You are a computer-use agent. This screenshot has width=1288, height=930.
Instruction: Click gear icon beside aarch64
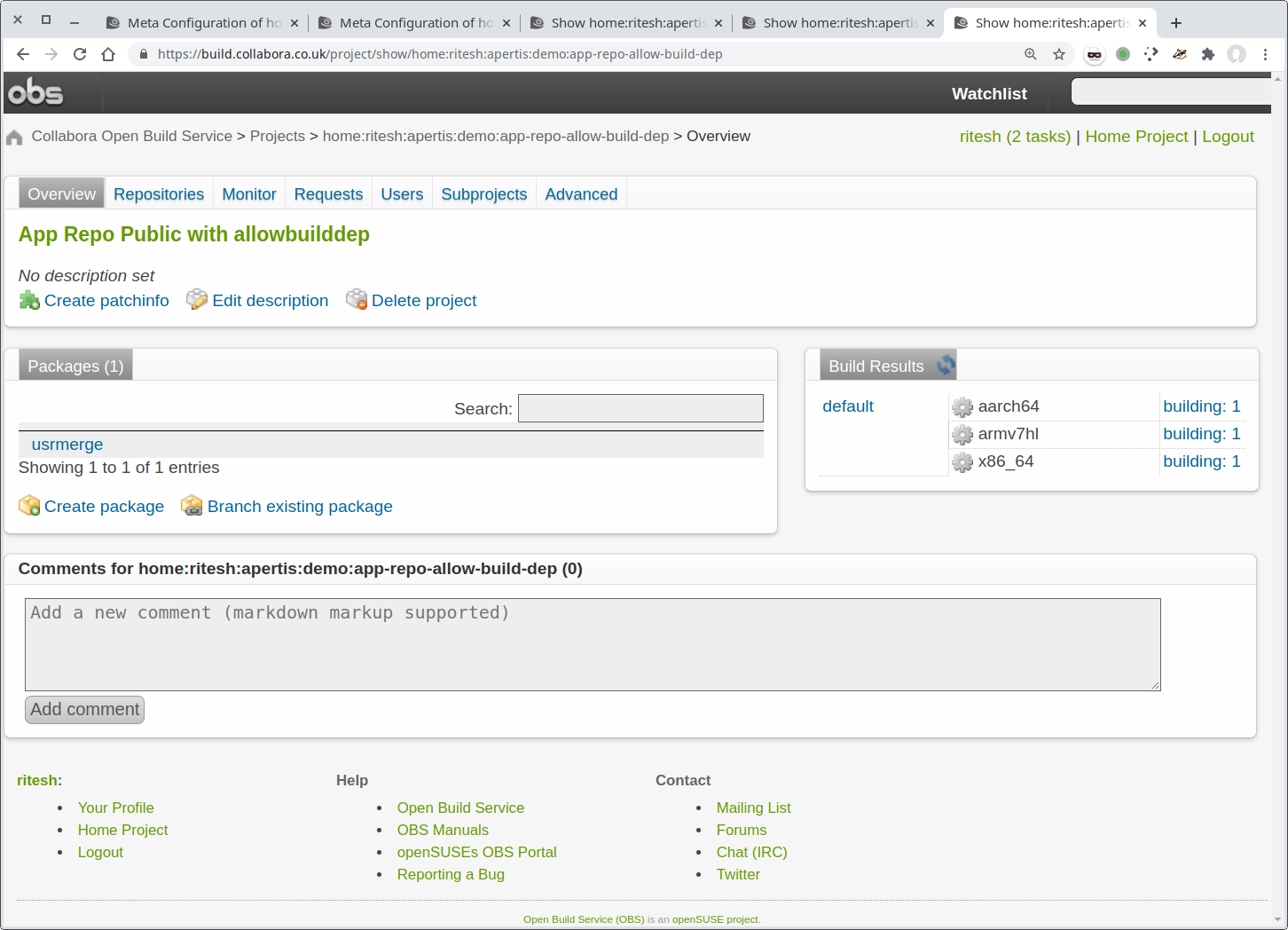tap(962, 407)
